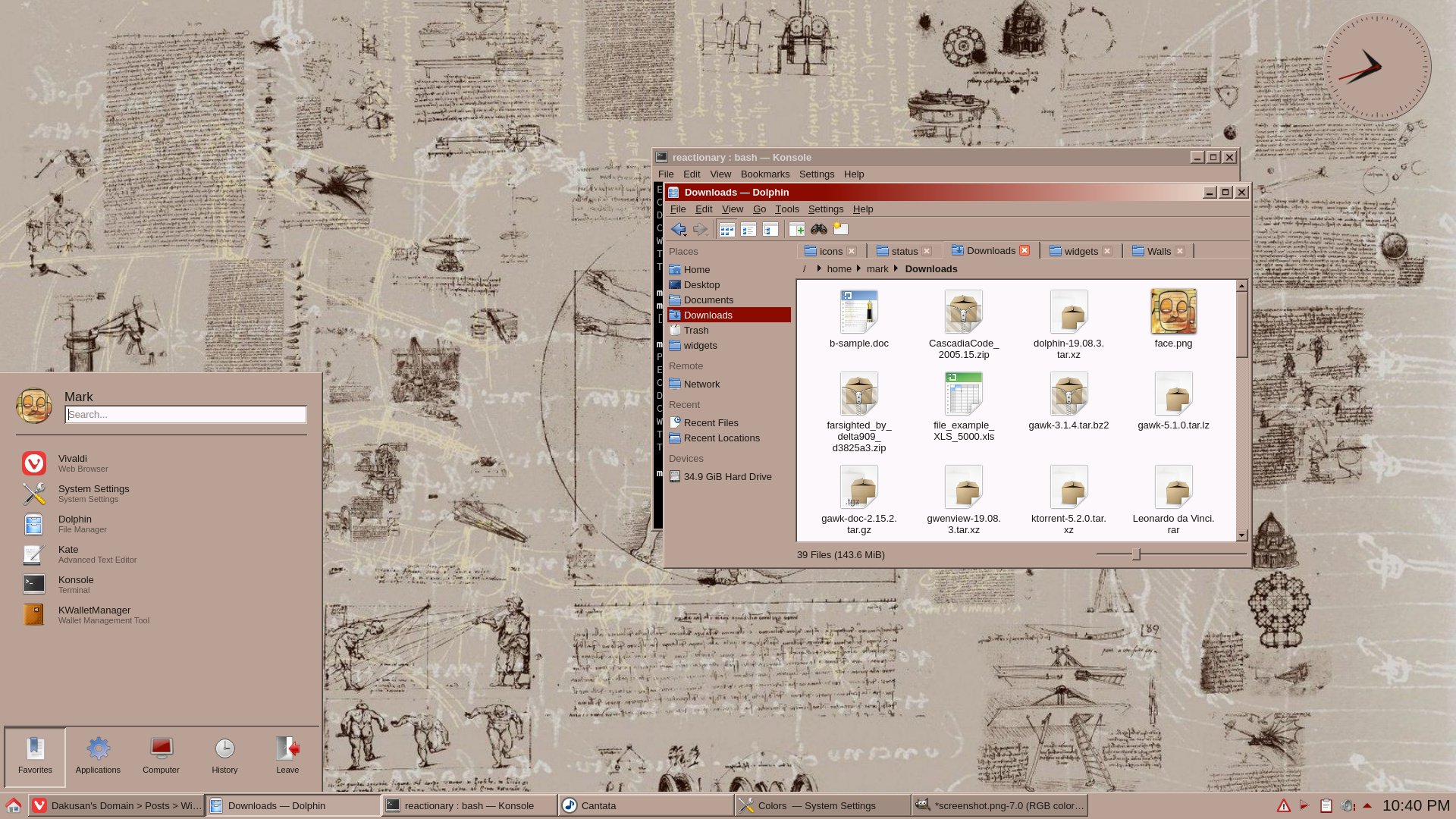The image size is (1456, 819).
Task: Switch to Colors System Settings taskbar entry
Action: 822,805
